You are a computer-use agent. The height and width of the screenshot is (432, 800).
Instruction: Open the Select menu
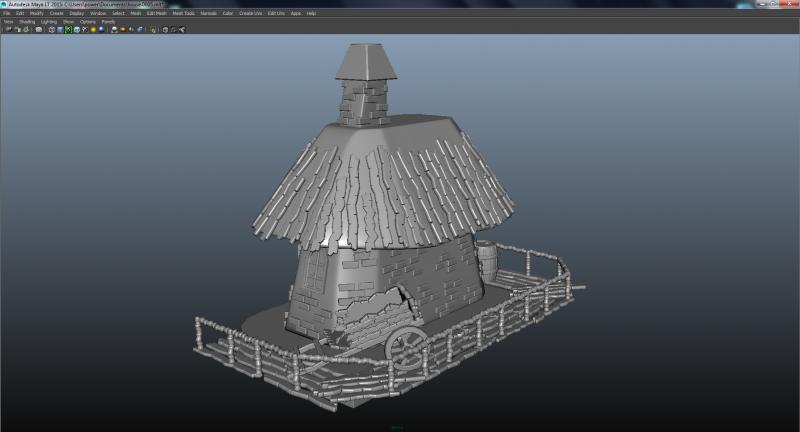[x=118, y=13]
